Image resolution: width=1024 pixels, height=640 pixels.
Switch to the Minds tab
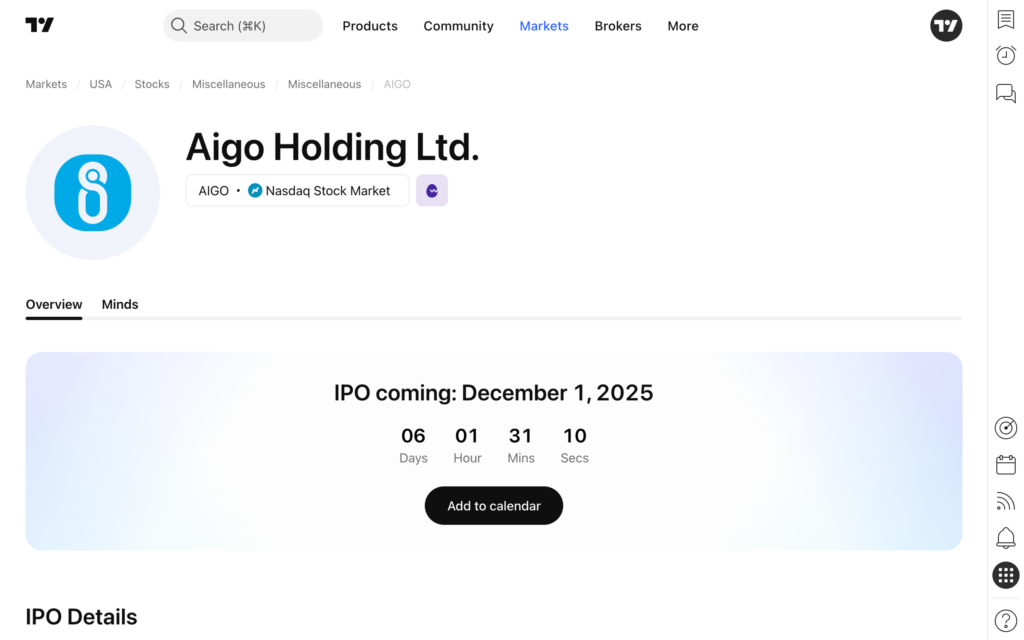(120, 304)
